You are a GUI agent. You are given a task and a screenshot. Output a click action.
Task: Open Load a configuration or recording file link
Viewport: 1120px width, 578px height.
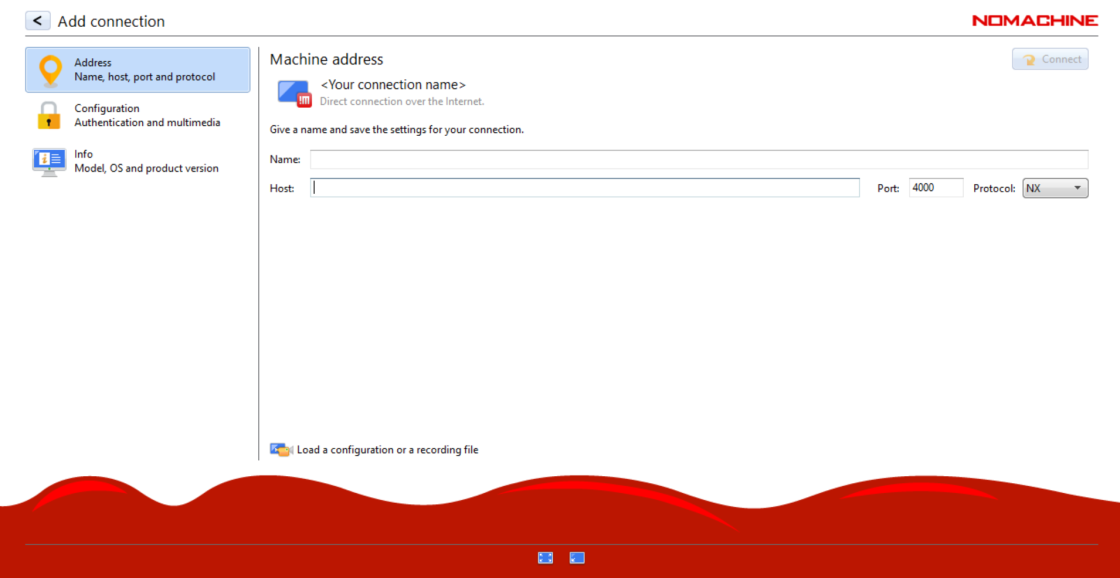click(387, 450)
